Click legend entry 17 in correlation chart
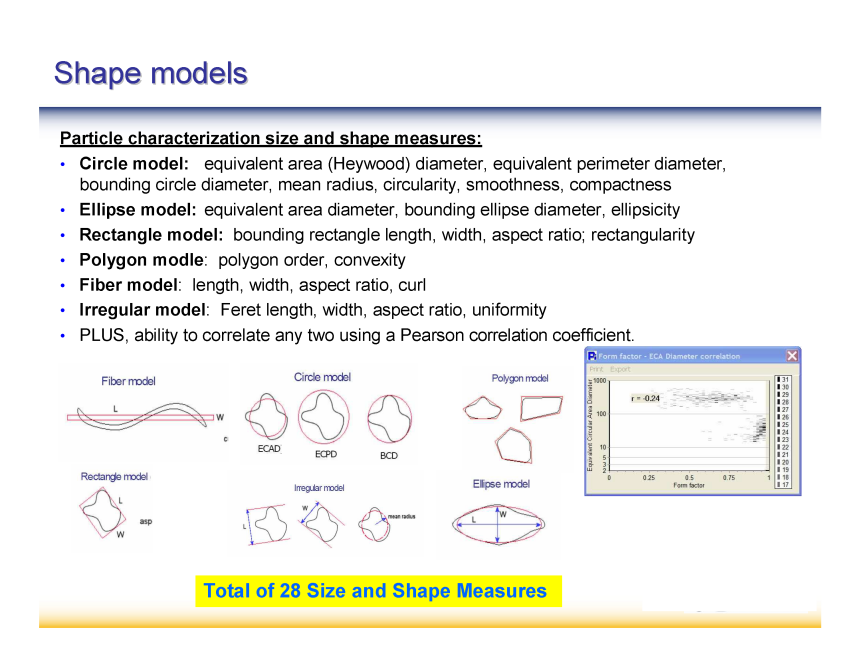Image resolution: width=860 pixels, height=667 pixels. (783, 485)
